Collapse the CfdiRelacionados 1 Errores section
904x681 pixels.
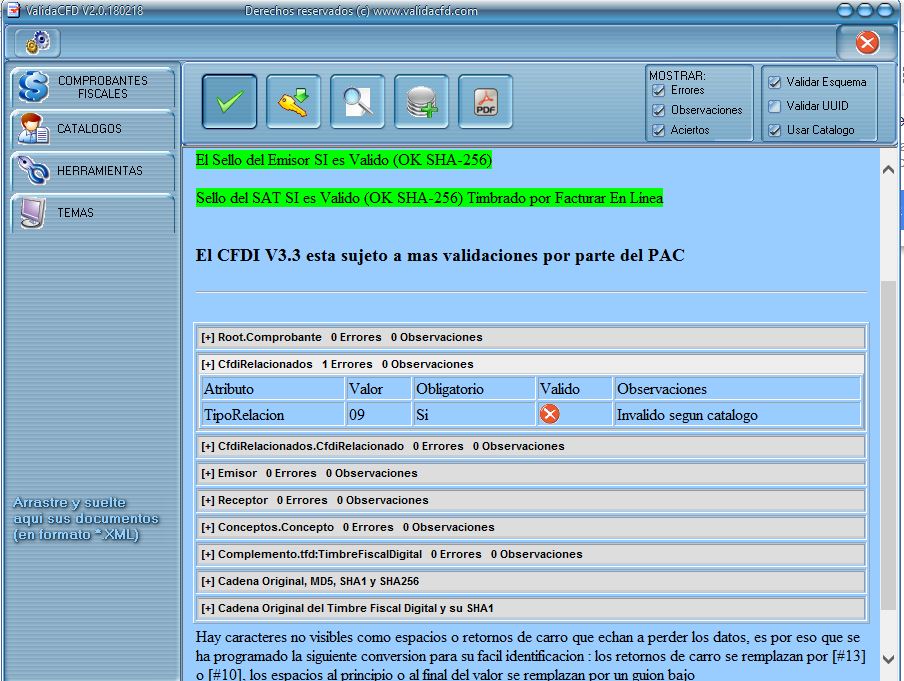click(x=530, y=364)
